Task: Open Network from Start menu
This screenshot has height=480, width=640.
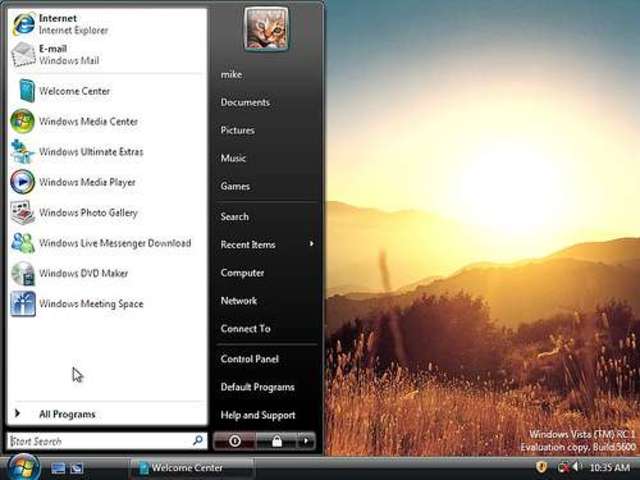Action: [239, 300]
